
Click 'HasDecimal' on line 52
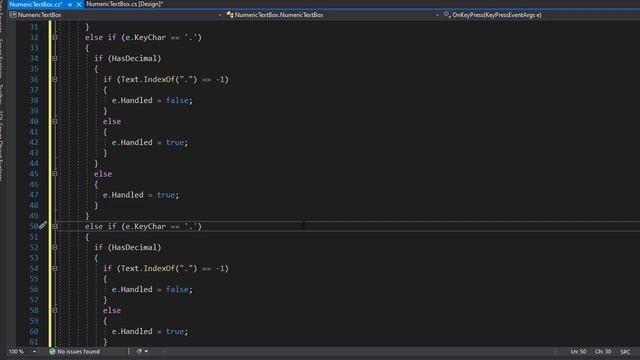tap(134, 247)
